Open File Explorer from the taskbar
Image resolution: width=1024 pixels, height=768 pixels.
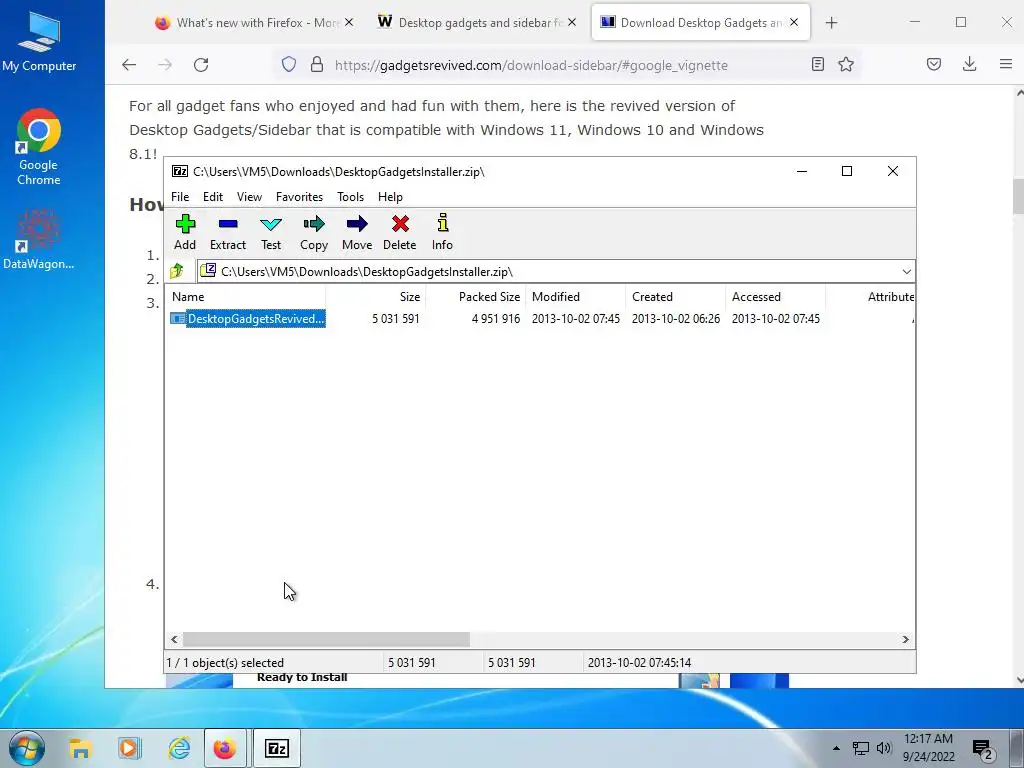[x=80, y=748]
